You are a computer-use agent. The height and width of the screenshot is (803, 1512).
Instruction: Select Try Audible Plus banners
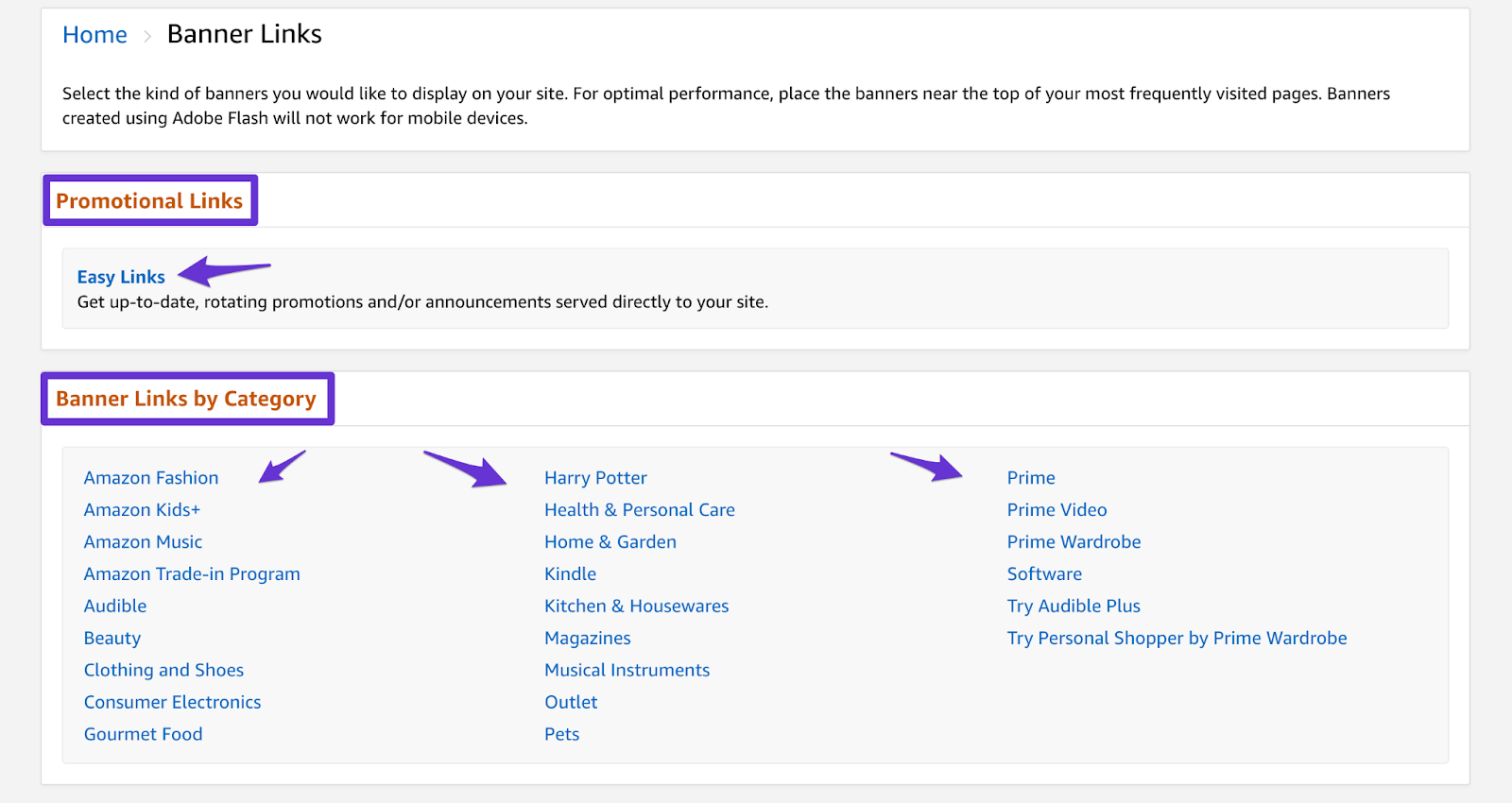pyautogui.click(x=1074, y=607)
